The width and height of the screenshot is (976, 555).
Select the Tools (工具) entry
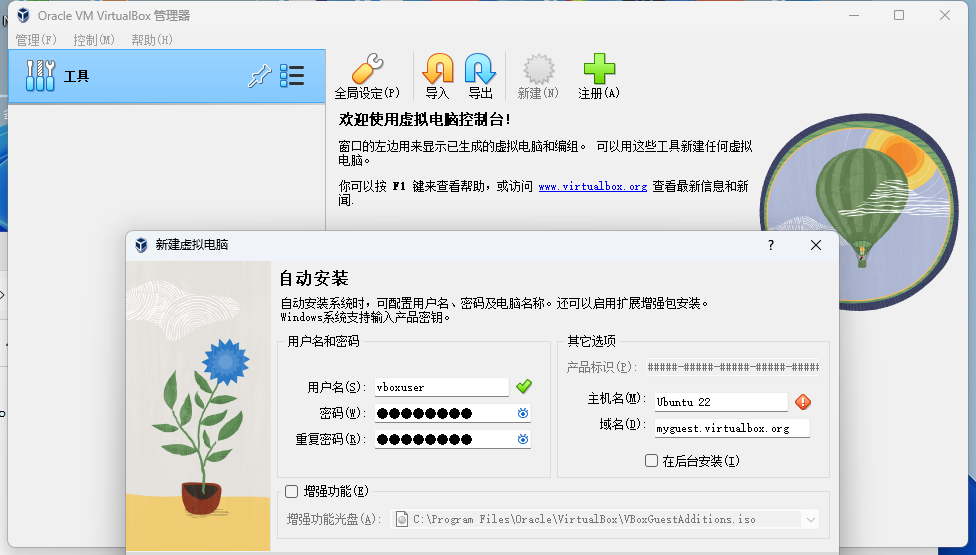[167, 76]
